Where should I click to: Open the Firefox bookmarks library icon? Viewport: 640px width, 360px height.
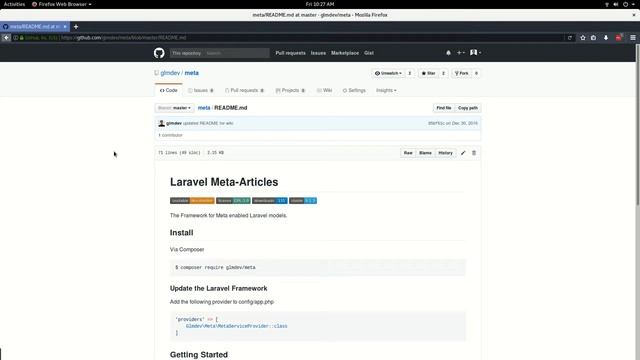(x=593, y=38)
